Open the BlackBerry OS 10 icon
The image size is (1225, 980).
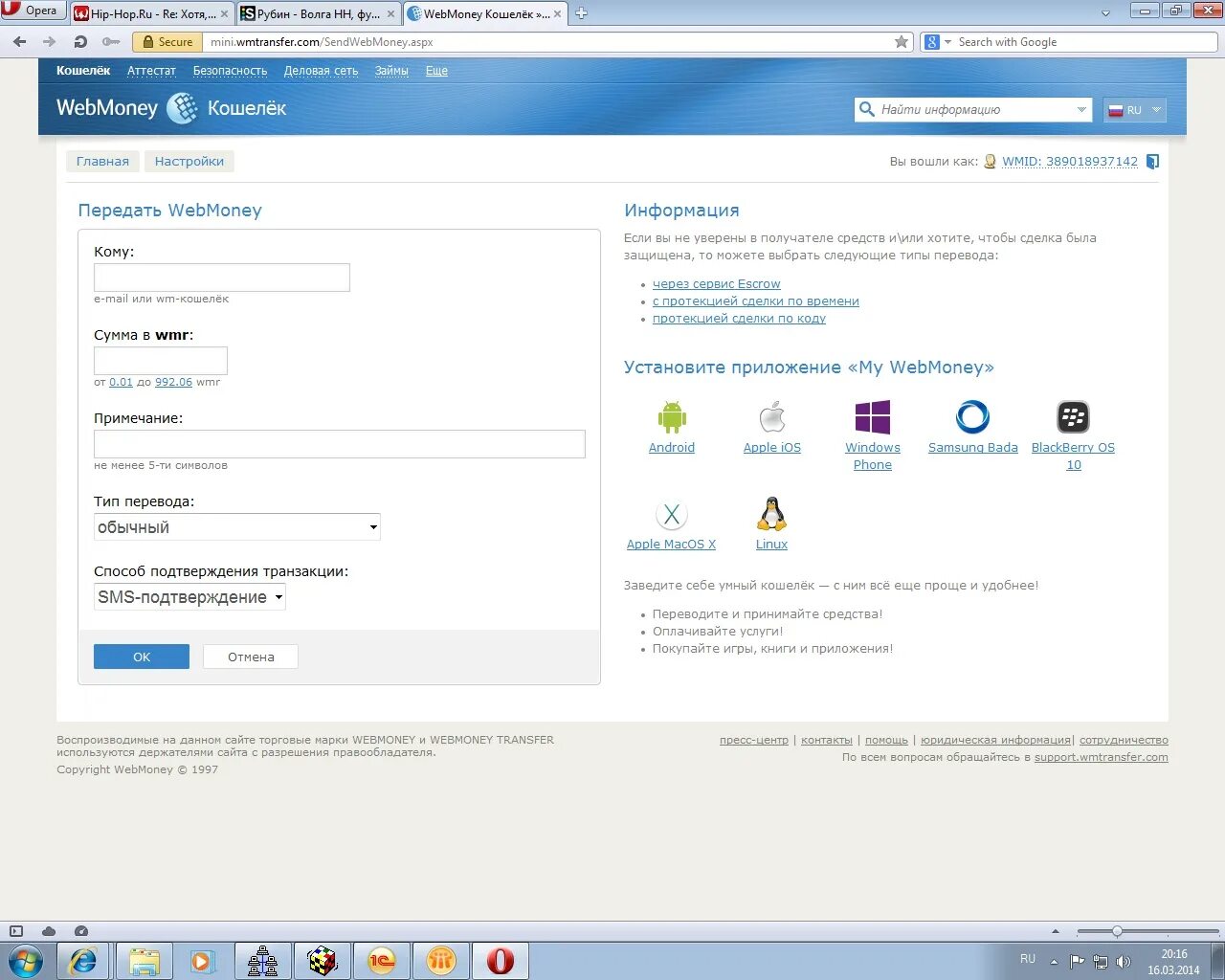tap(1073, 417)
